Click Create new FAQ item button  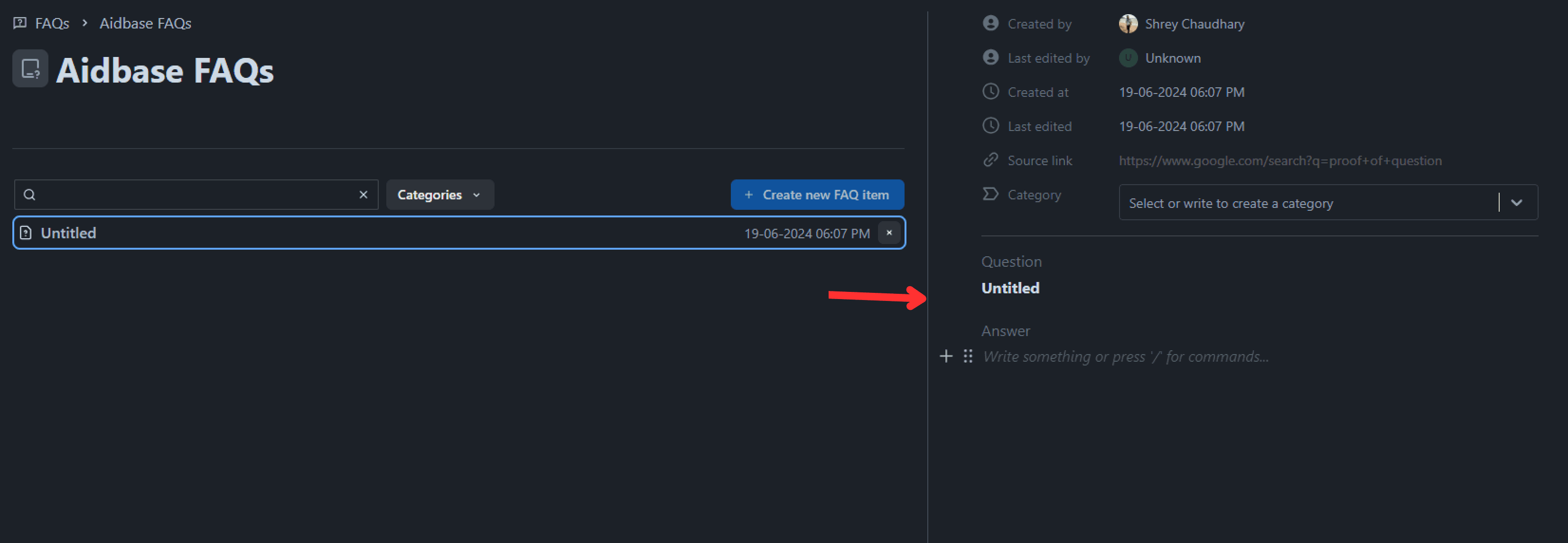(x=817, y=195)
